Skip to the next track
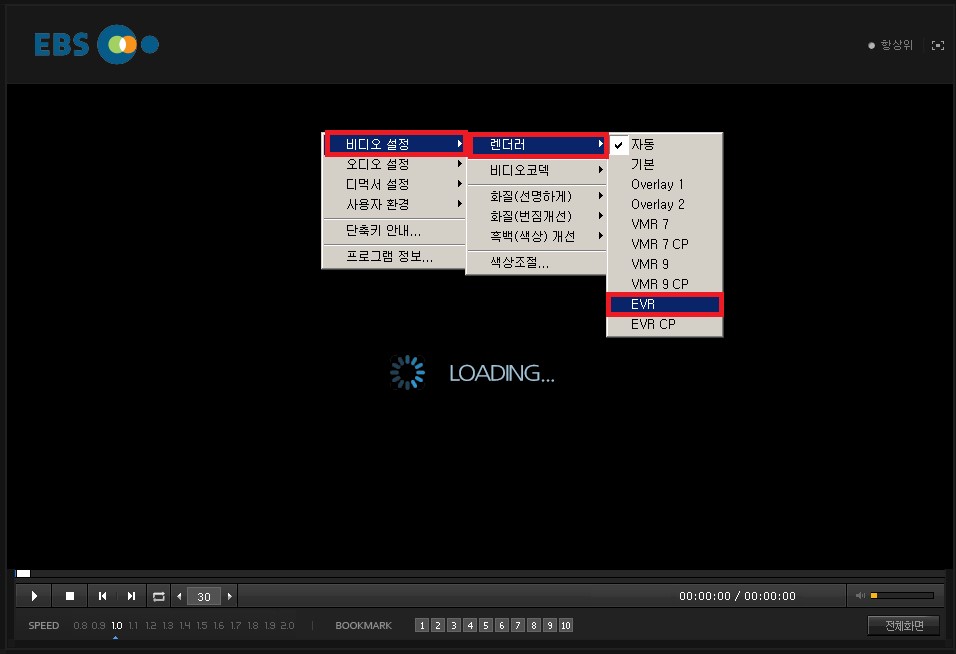The height and width of the screenshot is (654, 956). 131,596
